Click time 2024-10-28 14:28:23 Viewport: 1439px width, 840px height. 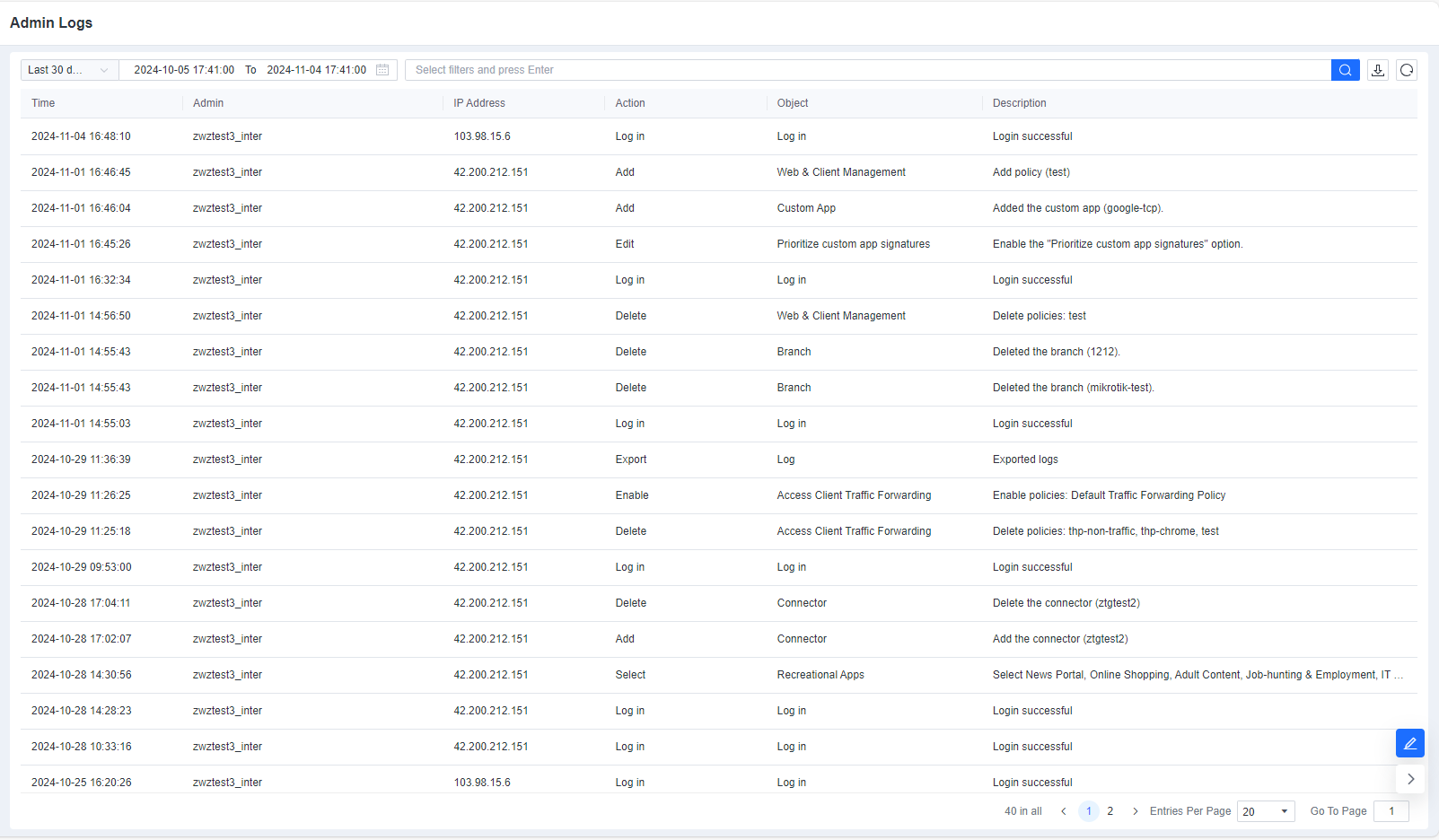[82, 711]
